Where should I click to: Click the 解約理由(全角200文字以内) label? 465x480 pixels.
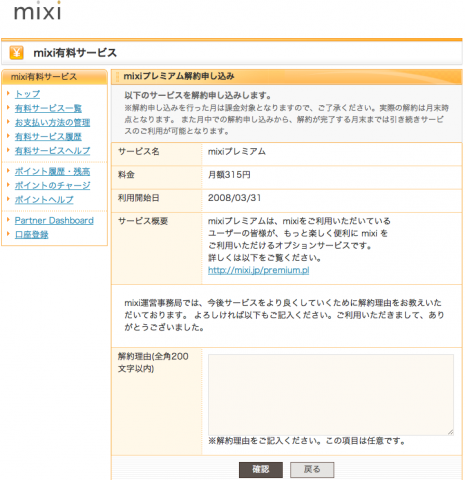click(x=153, y=362)
